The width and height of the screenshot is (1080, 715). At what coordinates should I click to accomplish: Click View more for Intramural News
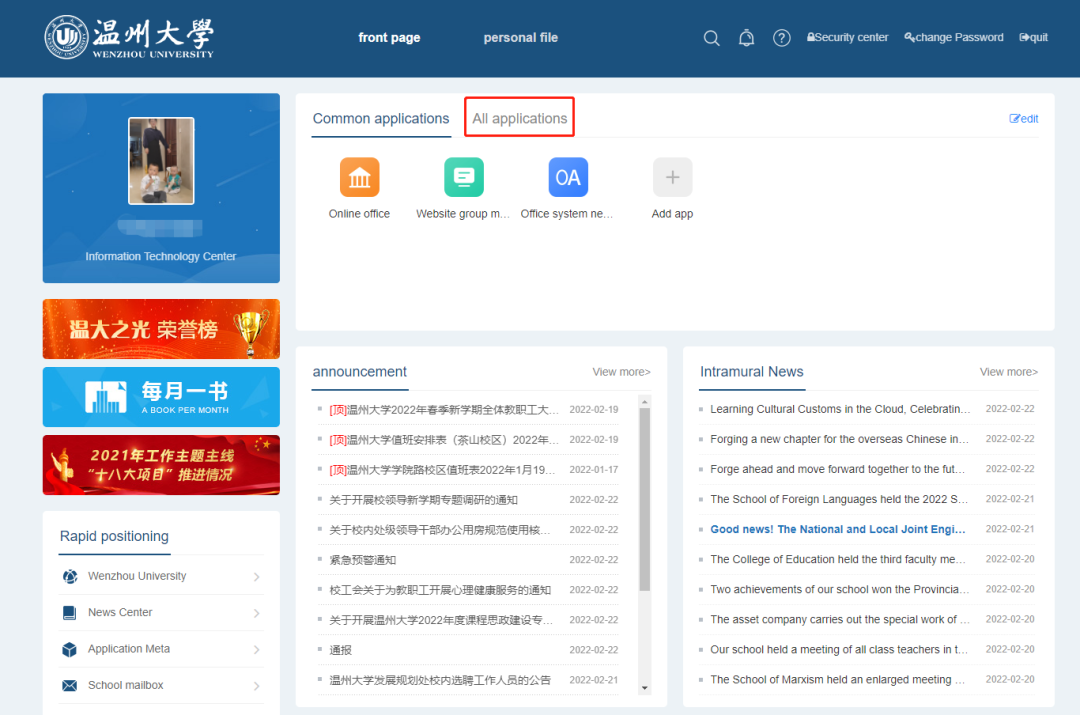click(1008, 372)
